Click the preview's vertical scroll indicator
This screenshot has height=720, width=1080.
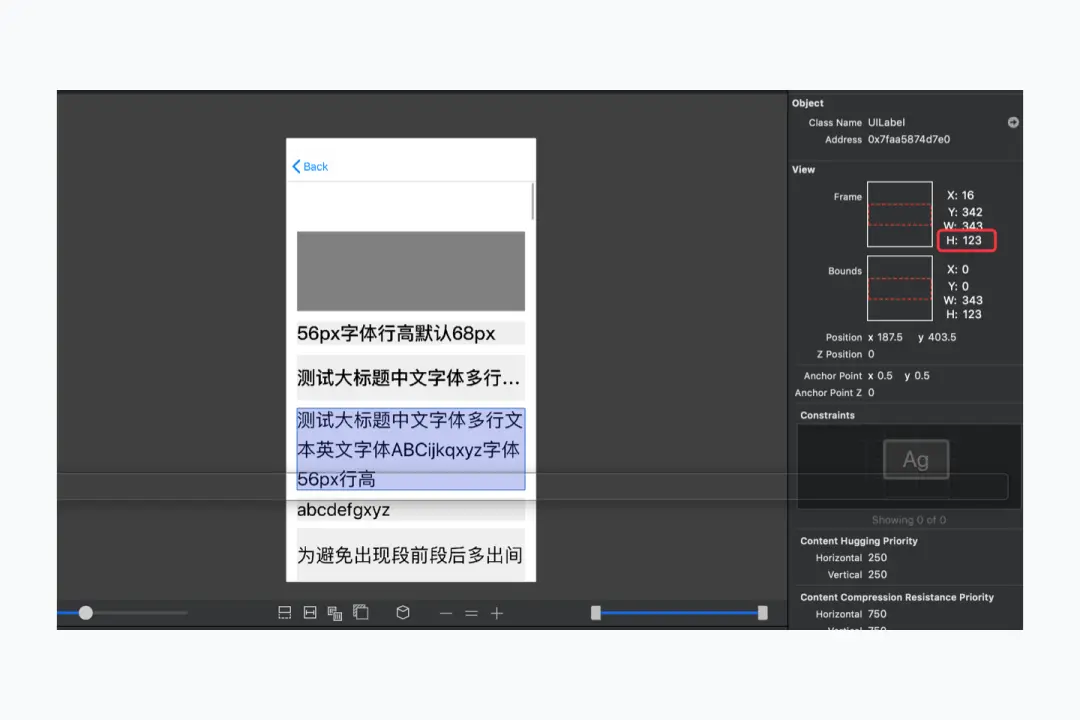532,201
